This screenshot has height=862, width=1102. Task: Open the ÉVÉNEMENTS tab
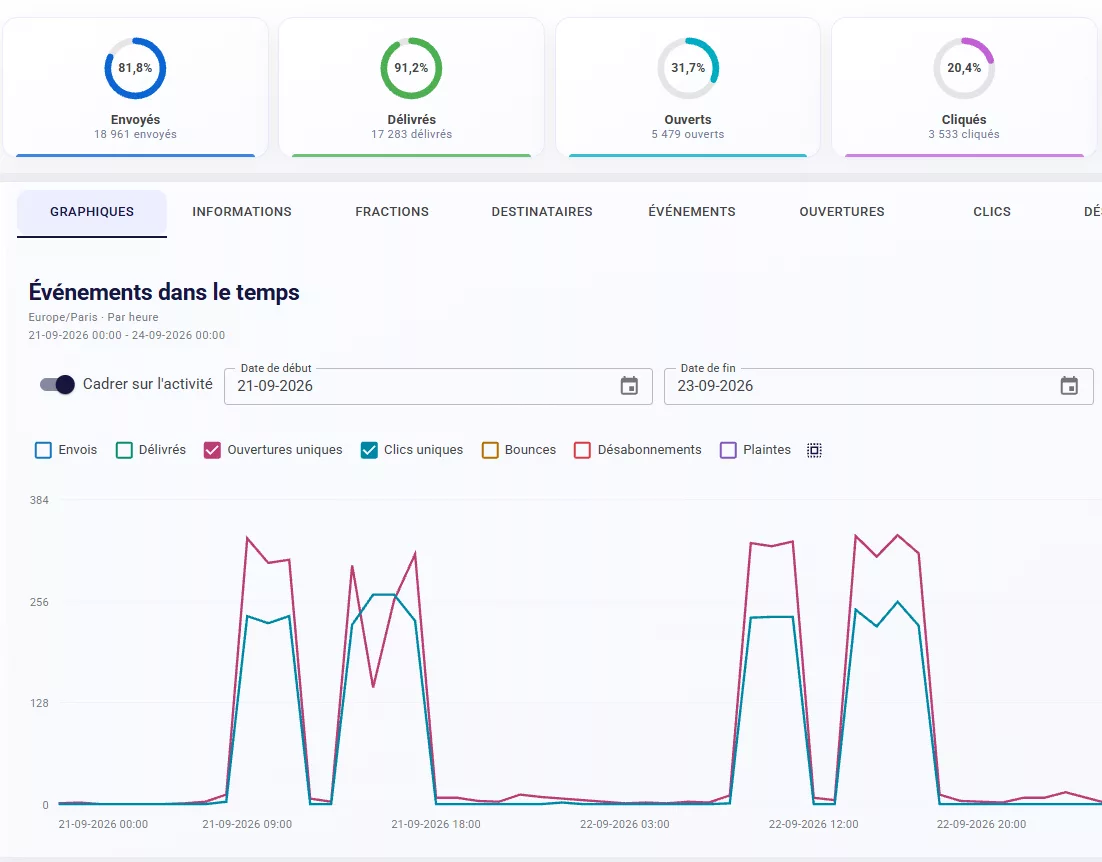pos(692,212)
